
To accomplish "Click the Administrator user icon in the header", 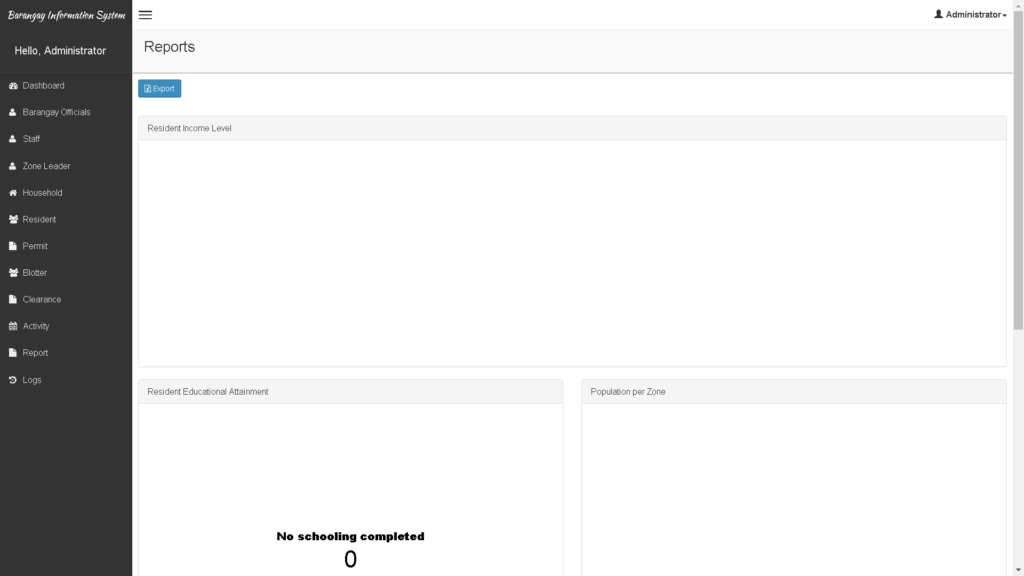I will point(937,14).
